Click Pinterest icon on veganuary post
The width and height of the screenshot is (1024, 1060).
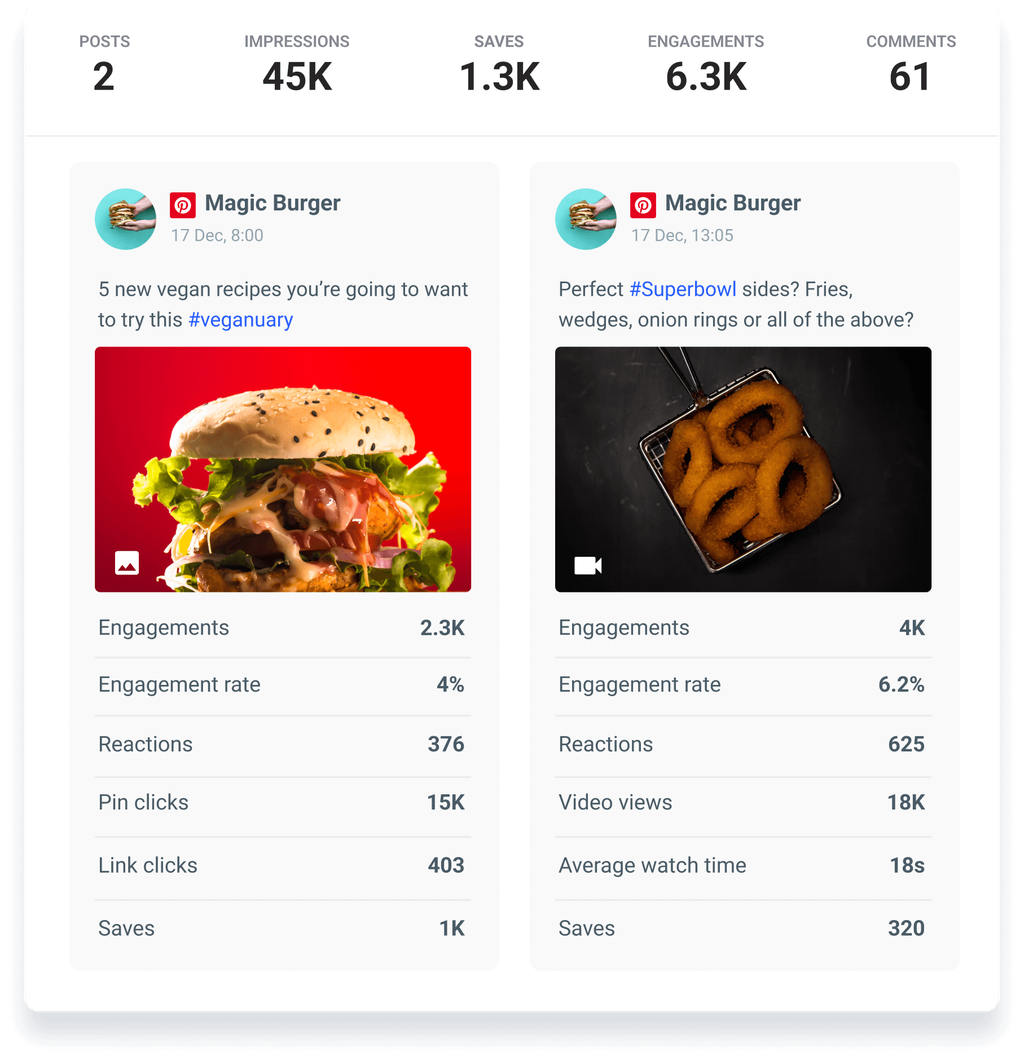(x=182, y=205)
